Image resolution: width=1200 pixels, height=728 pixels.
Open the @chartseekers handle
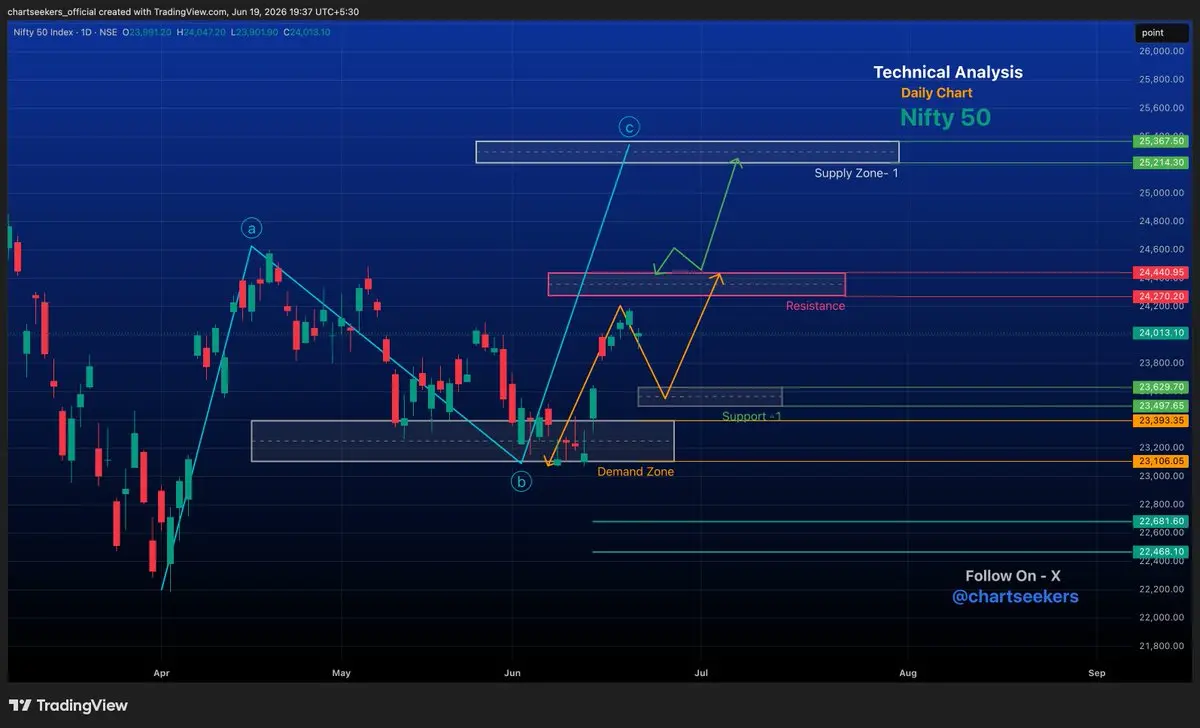(x=1015, y=597)
